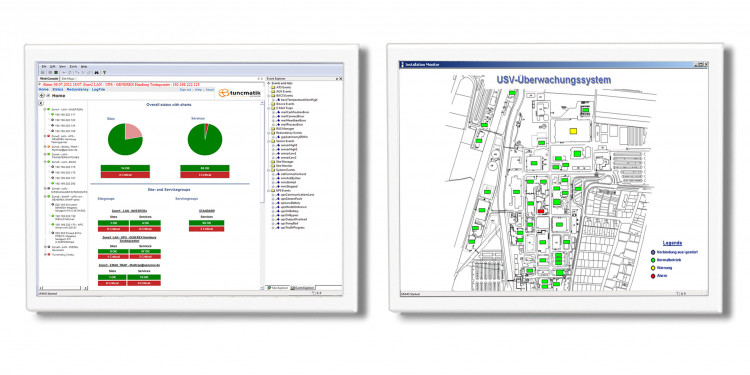Viewport: 750px width, 375px height.
Task: Open the Tools menu
Action: (73, 66)
